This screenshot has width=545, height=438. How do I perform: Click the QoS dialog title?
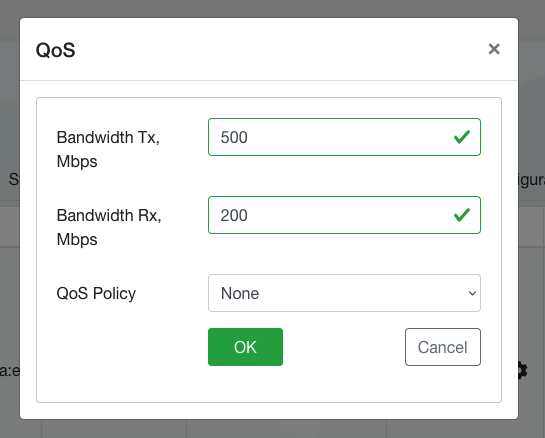56,50
